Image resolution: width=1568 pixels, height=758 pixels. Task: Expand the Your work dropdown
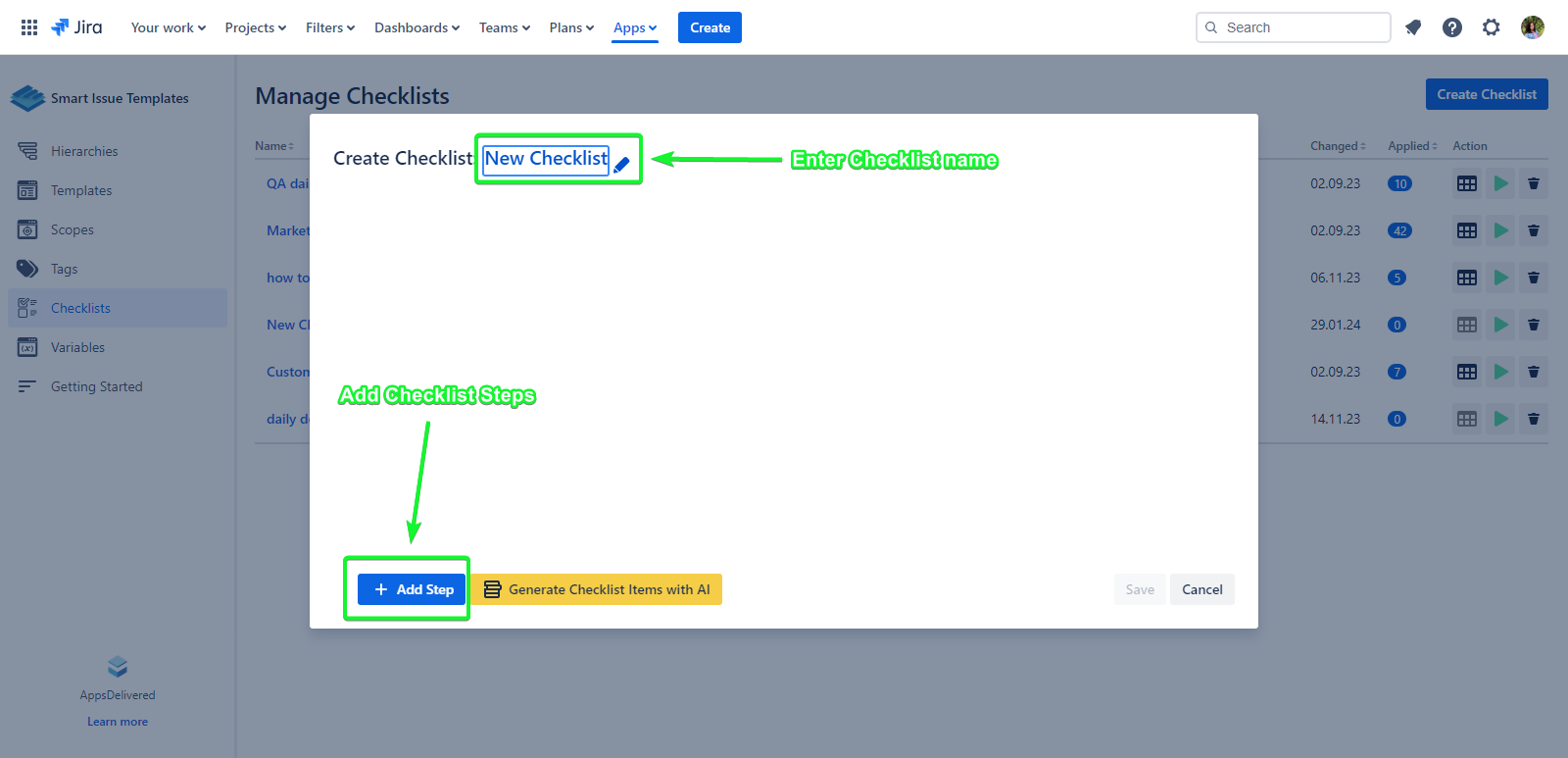(x=168, y=27)
